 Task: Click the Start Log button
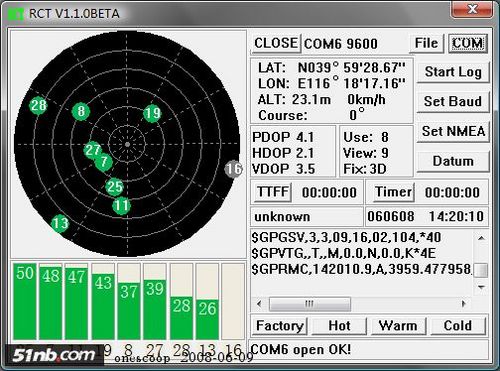click(453, 72)
